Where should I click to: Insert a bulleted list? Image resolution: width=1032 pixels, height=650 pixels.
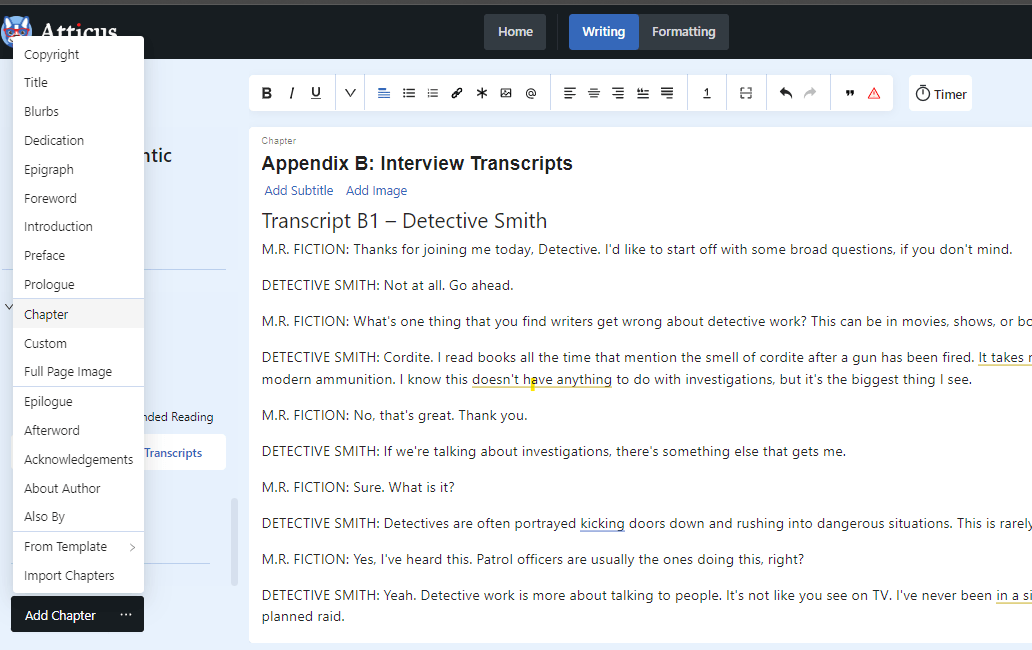coord(409,93)
